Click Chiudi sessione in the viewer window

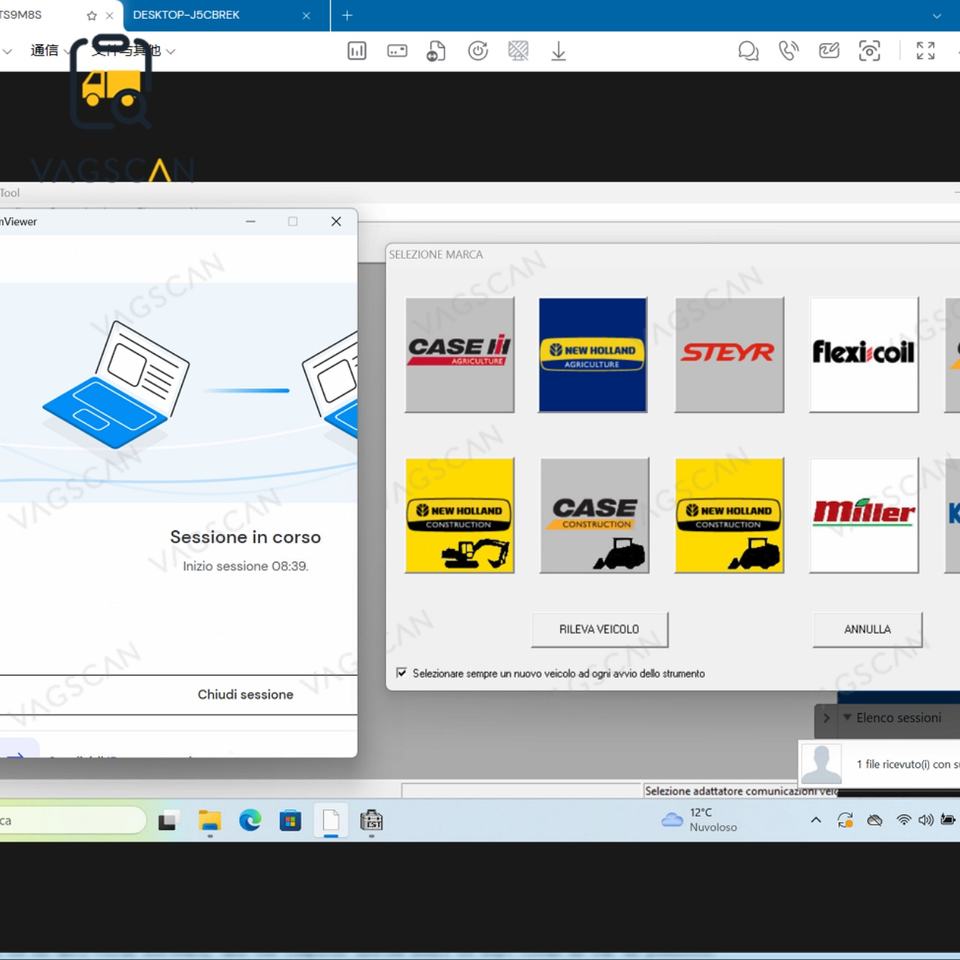coord(245,694)
